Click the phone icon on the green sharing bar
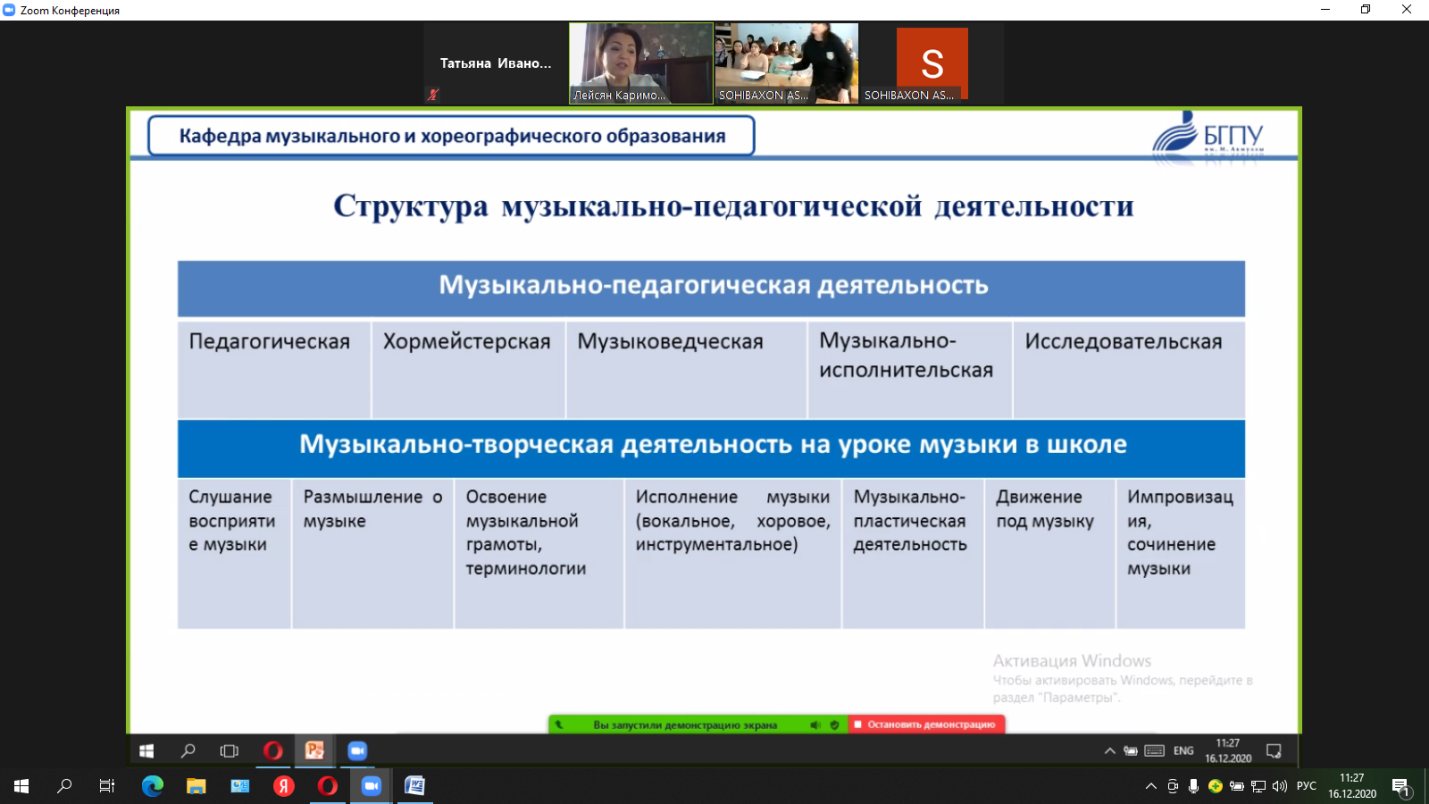Screen dimensions: 1429x804 pyautogui.click(x=559, y=725)
